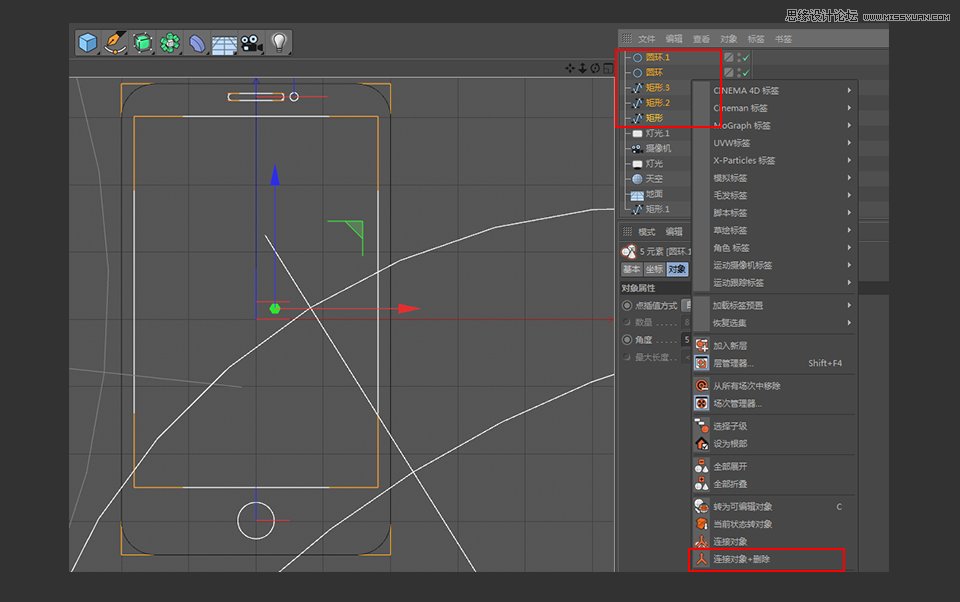Viewport: 960px width, 602px height.
Task: Click the sky sphere icon of 天空
Action: (x=637, y=179)
